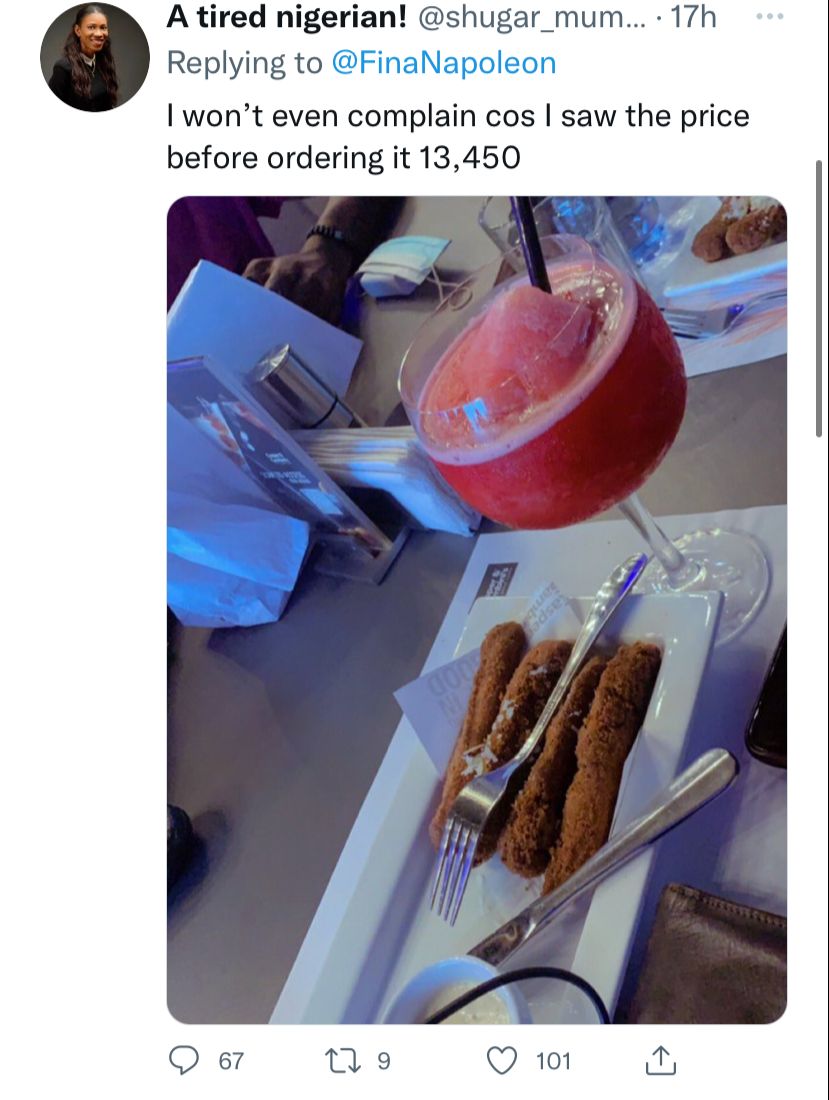This screenshot has height=1100, width=829.
Task: Click the vertical scrollbar on the right
Action: 818,298
